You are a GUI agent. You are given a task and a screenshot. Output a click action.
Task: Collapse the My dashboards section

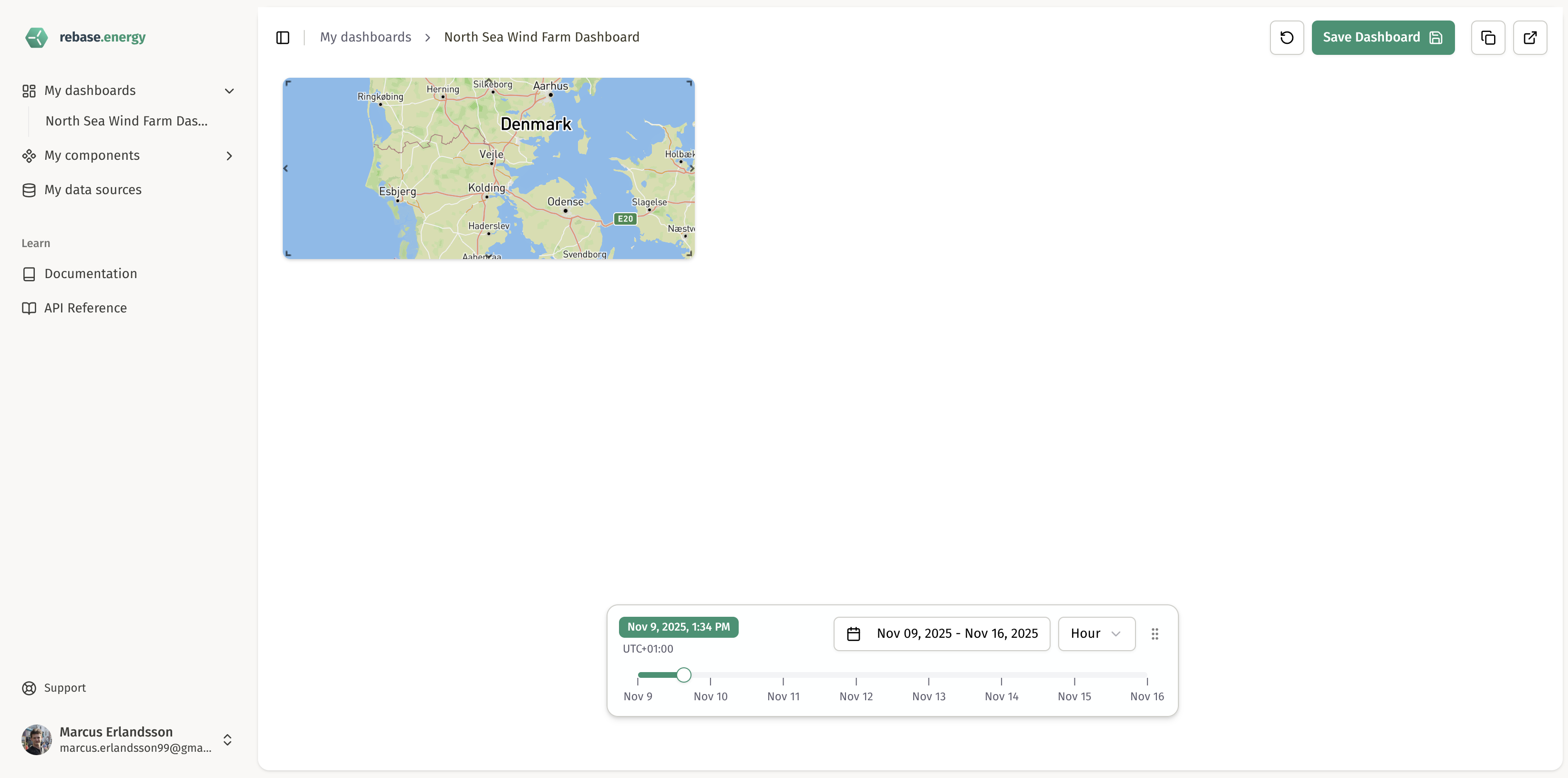(x=228, y=90)
